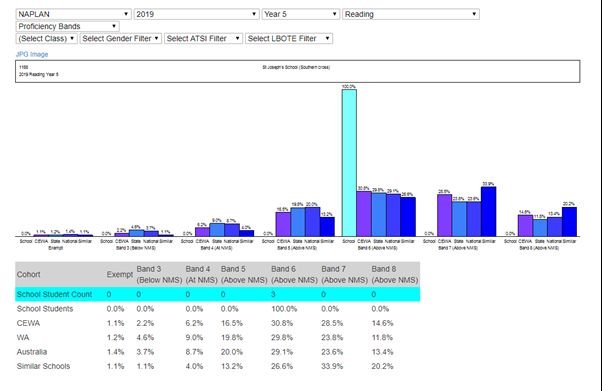Click the Band 6 (Above NMS) column header
Screen dimensions: 602x391
[x=294, y=275]
